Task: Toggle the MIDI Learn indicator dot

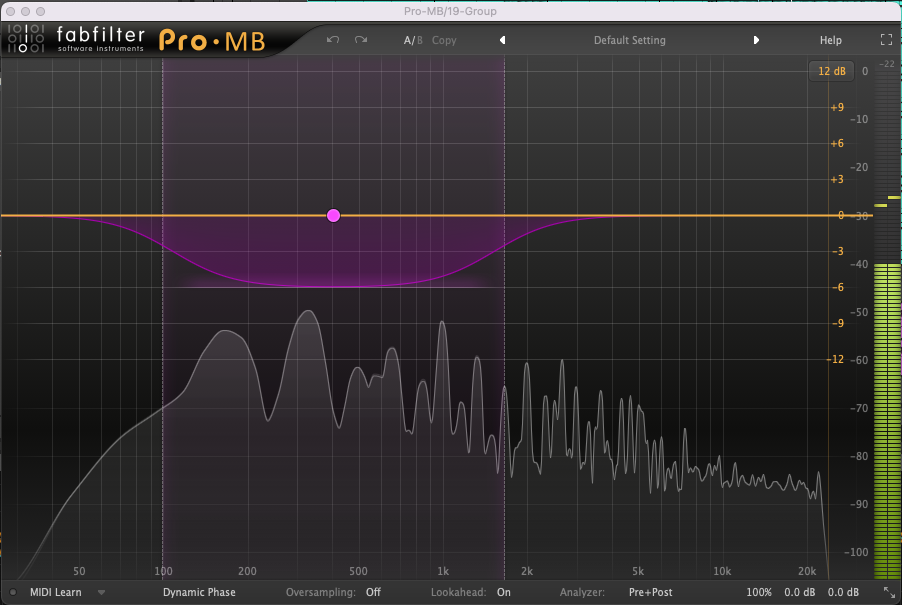Action: point(13,592)
